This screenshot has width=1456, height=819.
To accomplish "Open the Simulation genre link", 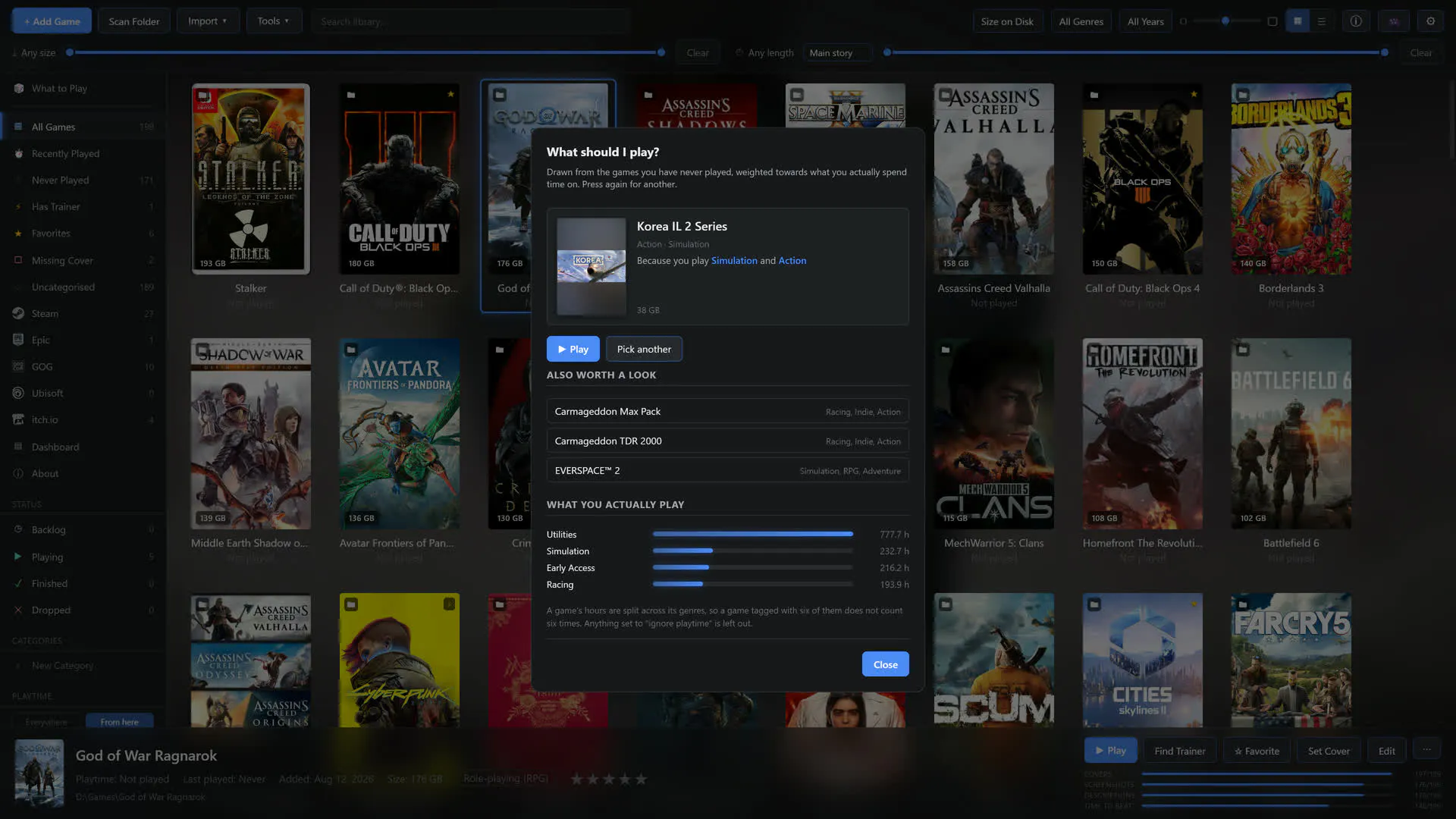I will pyautogui.click(x=734, y=260).
